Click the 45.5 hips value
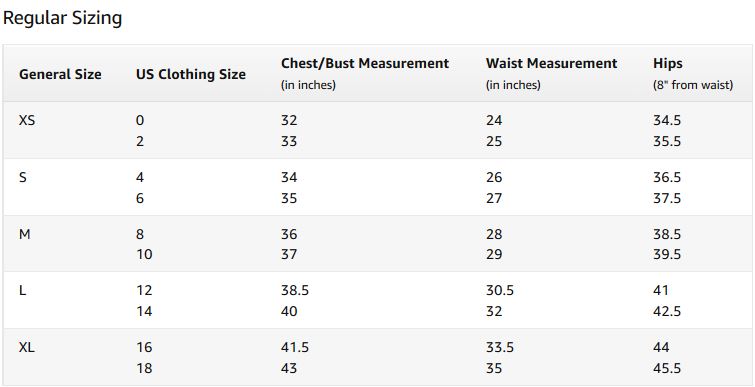Screen dimensions: 755x387 667,369
